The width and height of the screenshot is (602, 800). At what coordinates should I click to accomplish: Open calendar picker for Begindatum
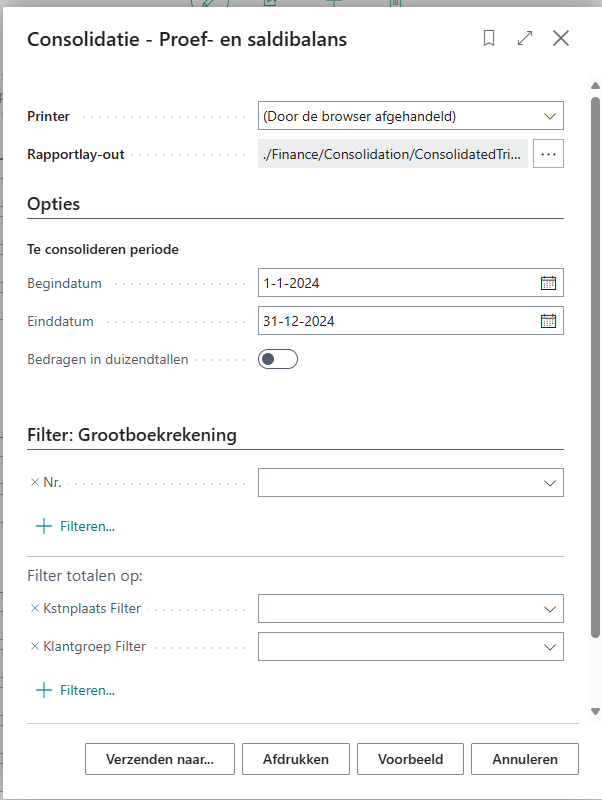pos(548,283)
